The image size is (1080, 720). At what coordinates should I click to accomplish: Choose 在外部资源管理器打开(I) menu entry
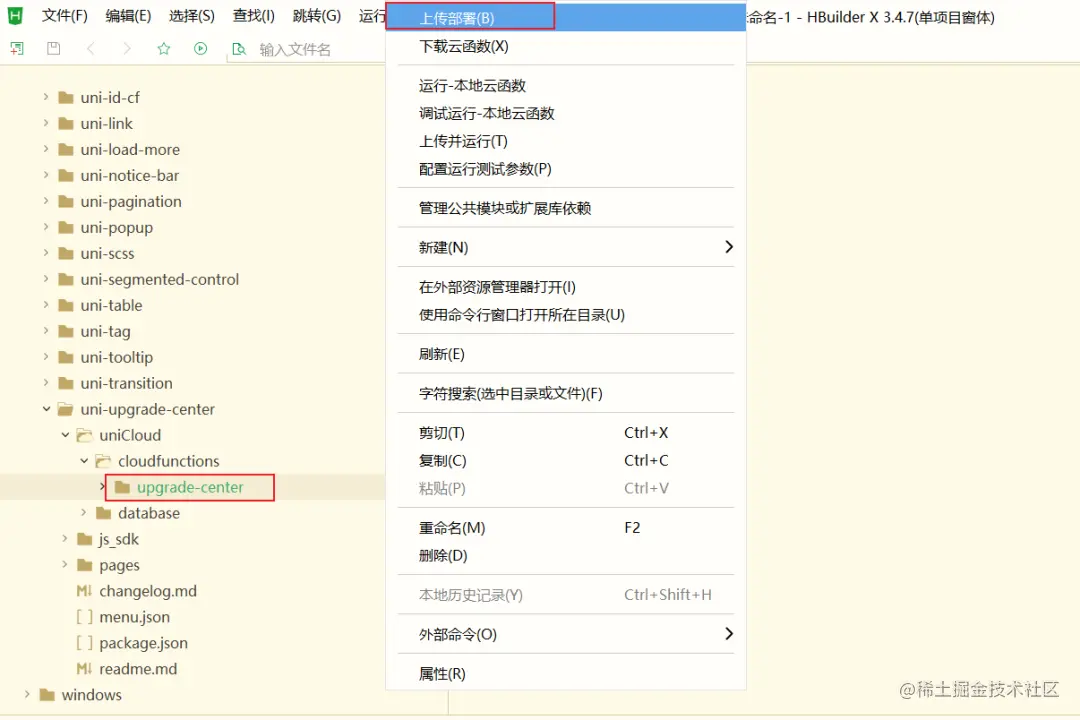[566, 287]
